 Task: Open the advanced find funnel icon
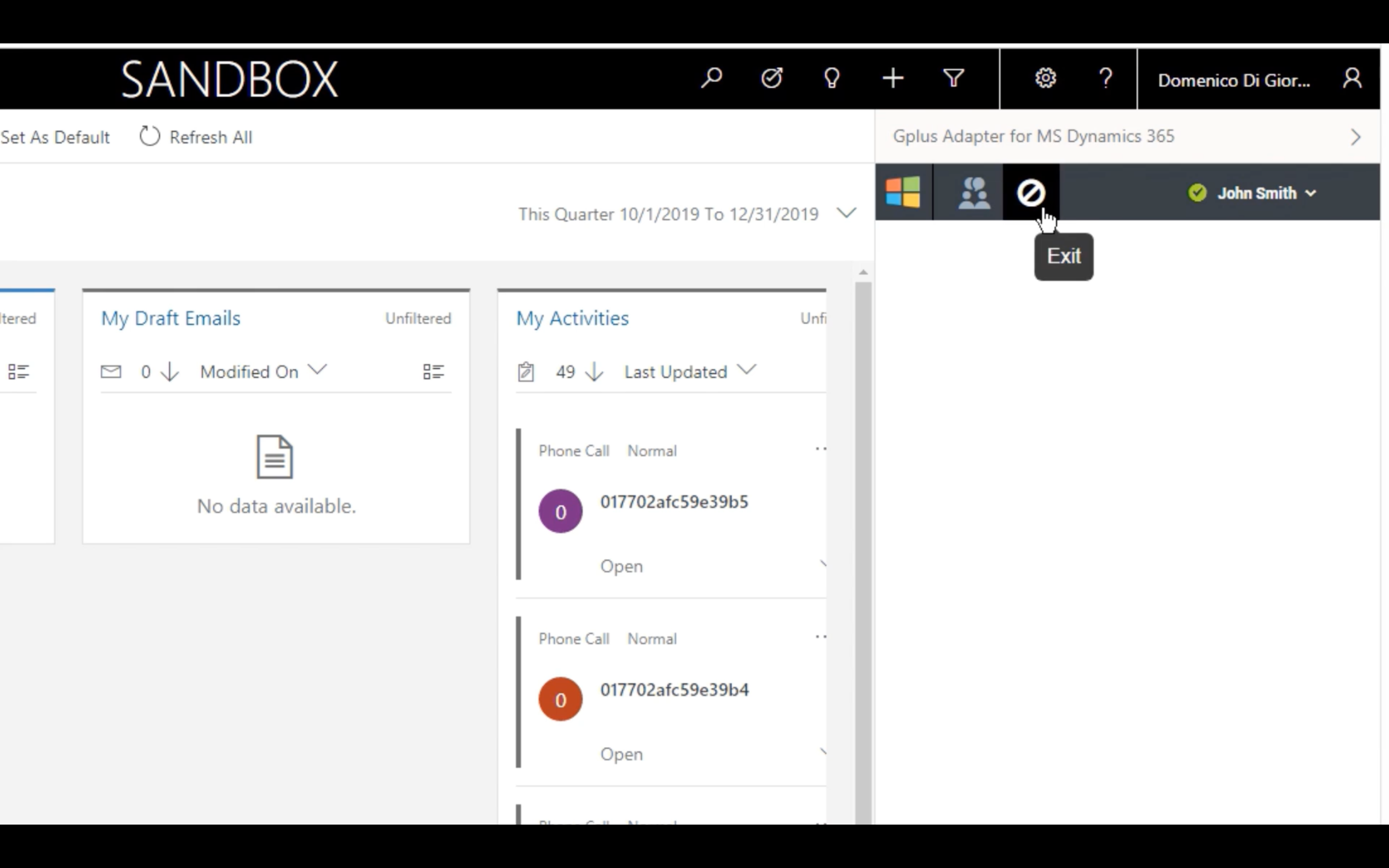pyautogui.click(x=953, y=78)
